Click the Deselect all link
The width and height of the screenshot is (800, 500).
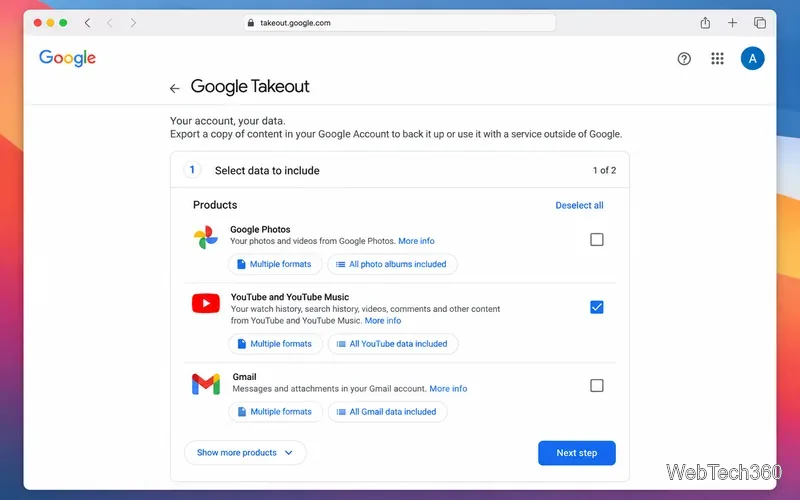[x=579, y=205]
